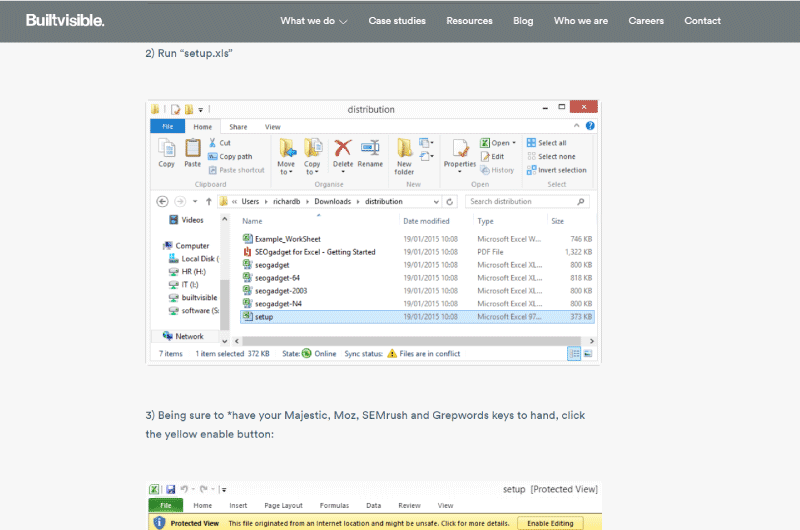Collapse the Explorer ribbon using the chevron

click(x=577, y=125)
